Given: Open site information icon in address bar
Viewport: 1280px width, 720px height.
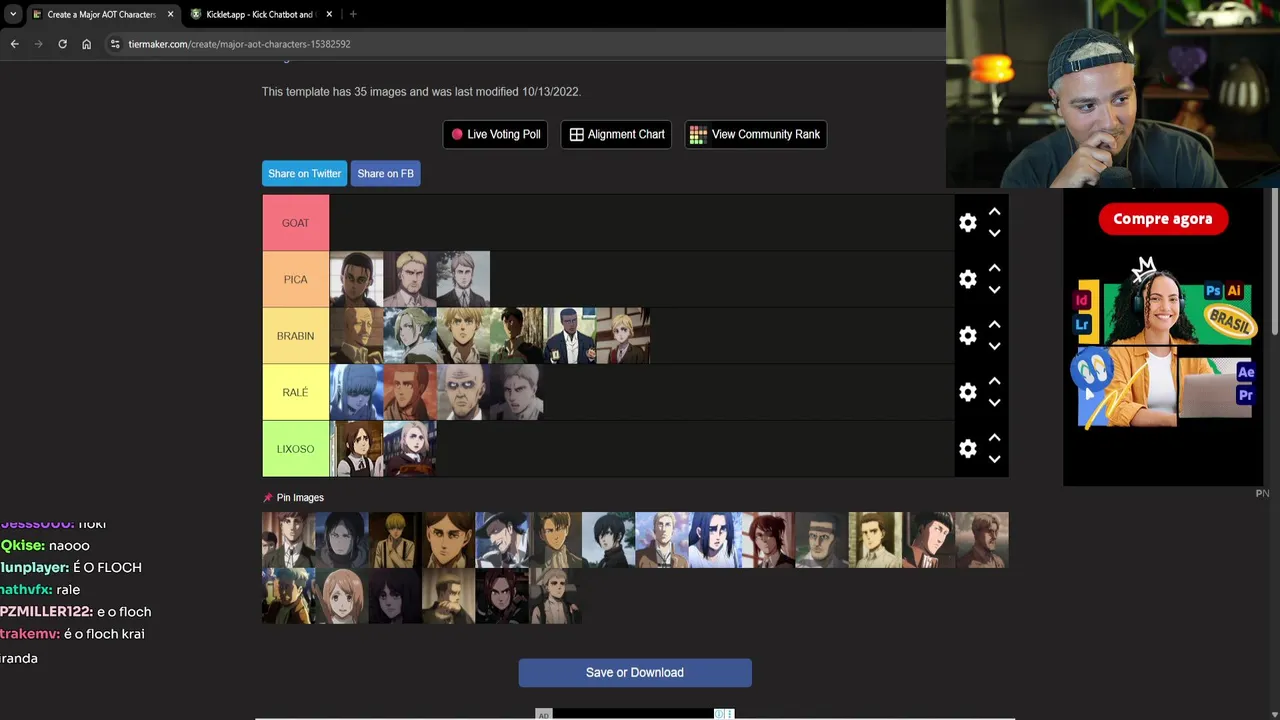Looking at the screenshot, I should [115, 44].
